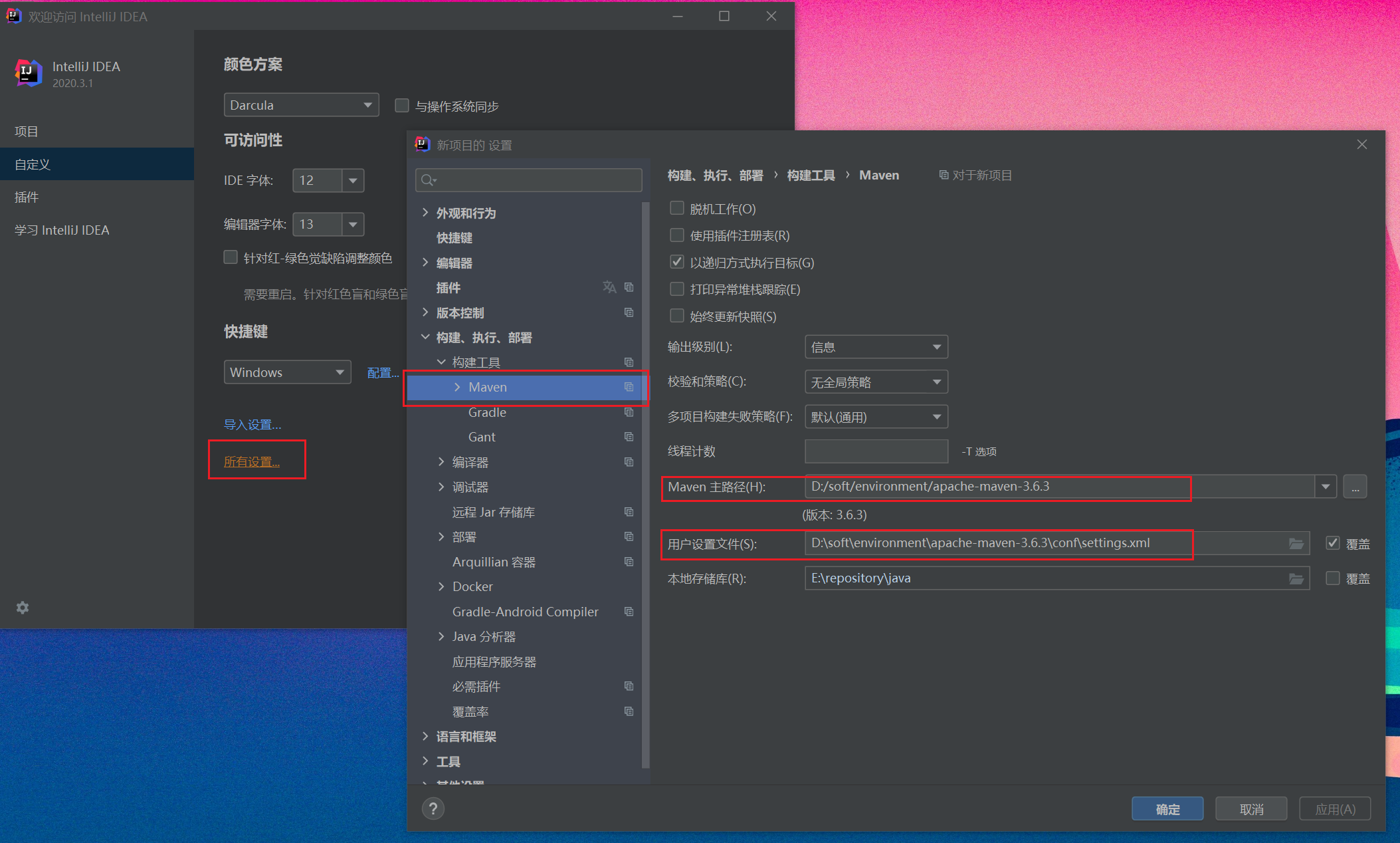This screenshot has width=1400, height=843.
Task: Click the 应用(A) button
Action: (x=1335, y=808)
